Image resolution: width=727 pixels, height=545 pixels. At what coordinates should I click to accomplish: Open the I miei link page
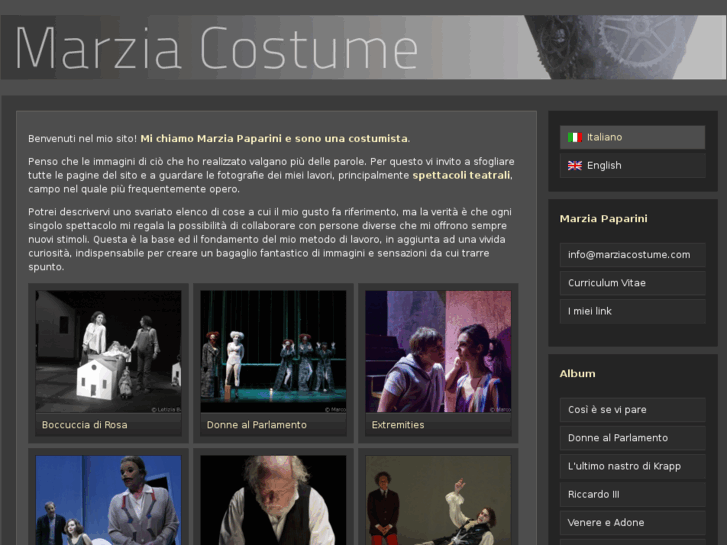point(632,311)
